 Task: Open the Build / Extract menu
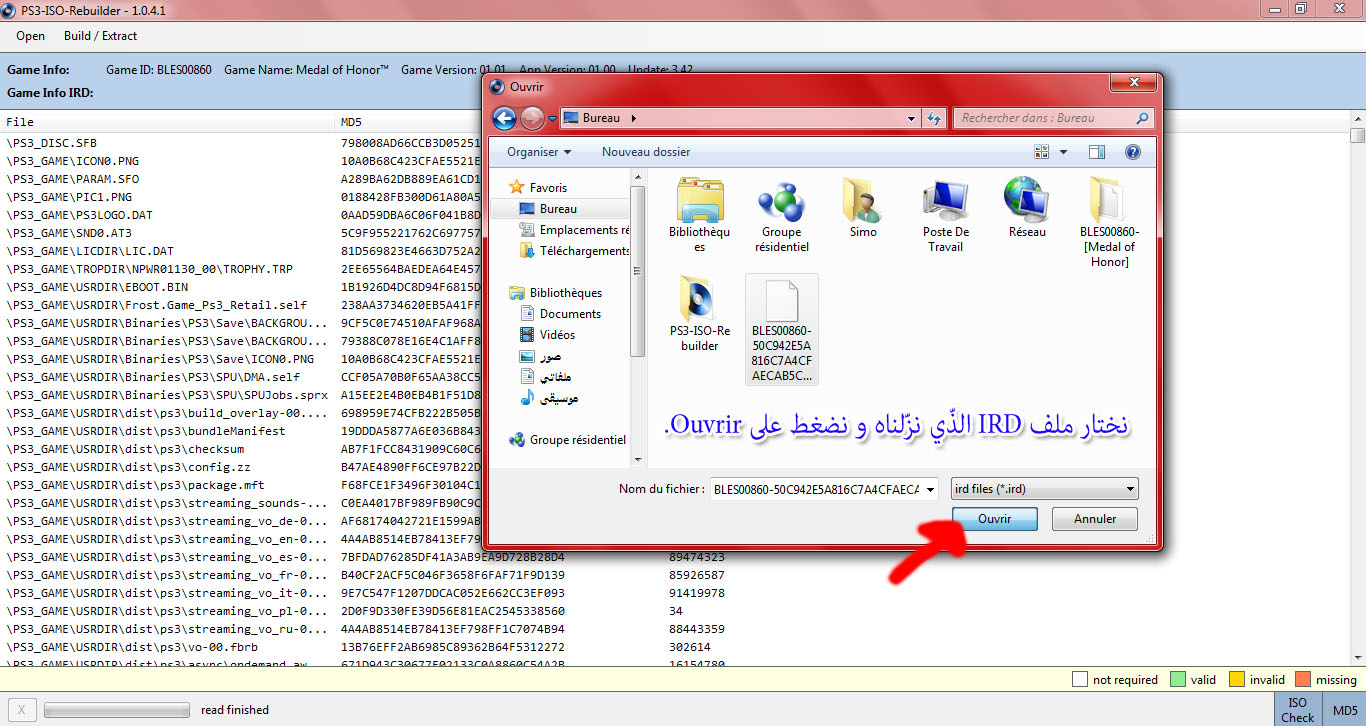tap(100, 36)
